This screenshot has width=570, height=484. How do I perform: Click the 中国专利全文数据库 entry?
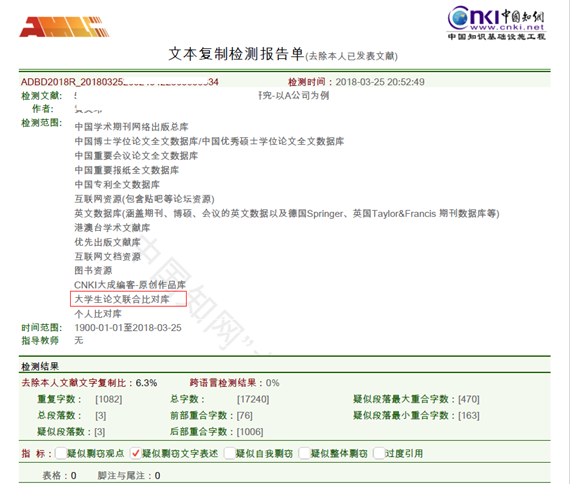click(117, 184)
